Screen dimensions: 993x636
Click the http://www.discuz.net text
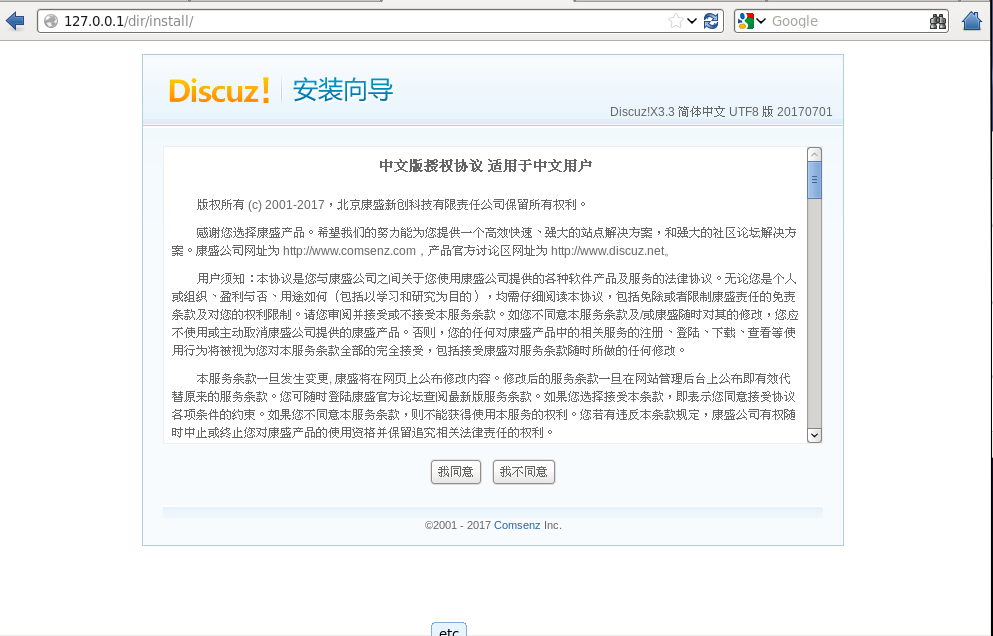point(607,251)
